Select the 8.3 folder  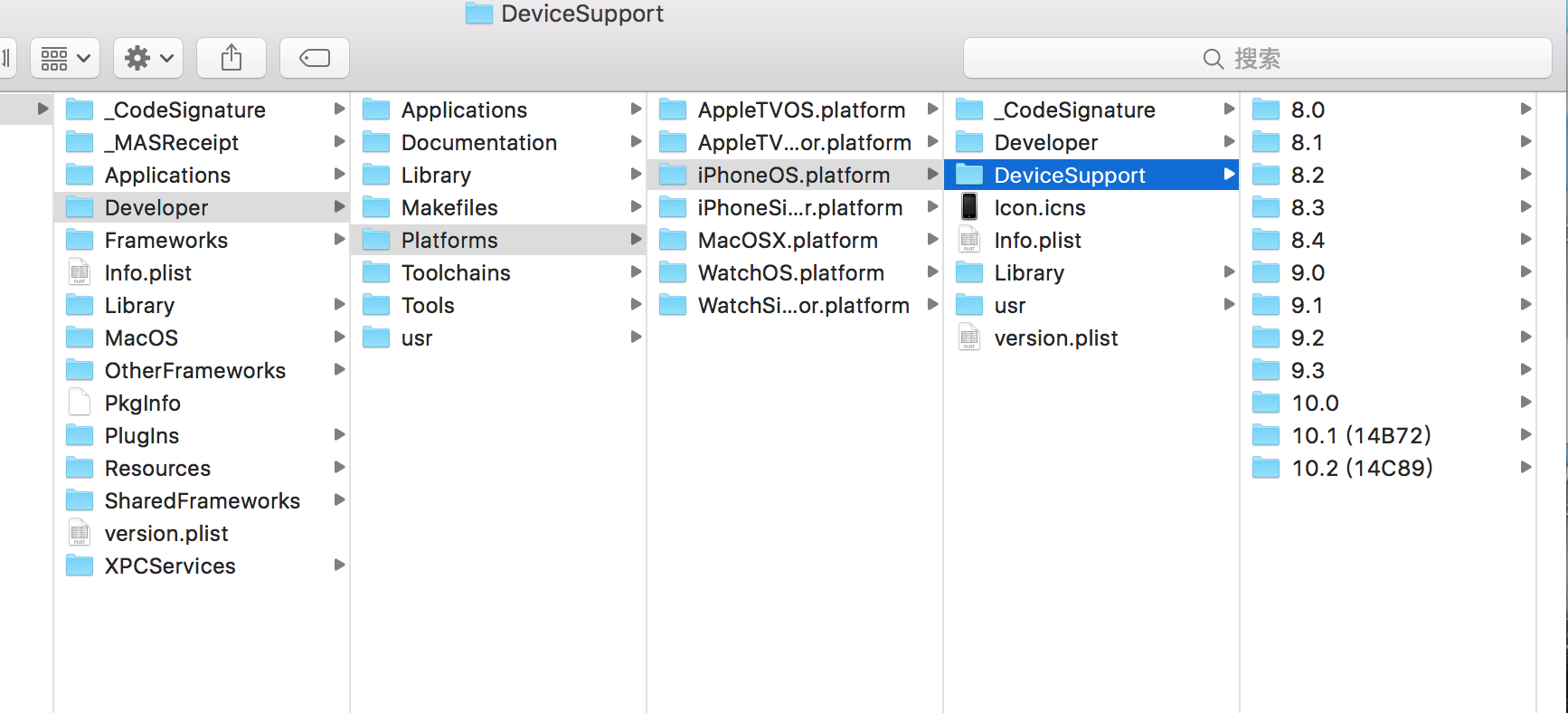coord(1388,207)
